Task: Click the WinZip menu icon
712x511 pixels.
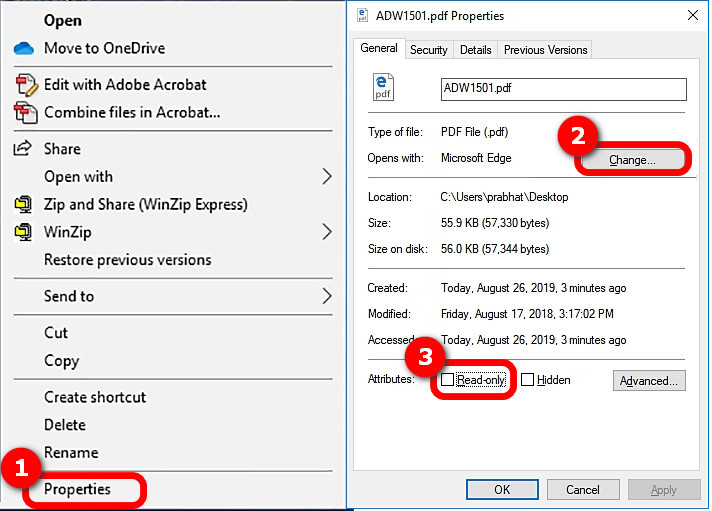Action: [23, 232]
